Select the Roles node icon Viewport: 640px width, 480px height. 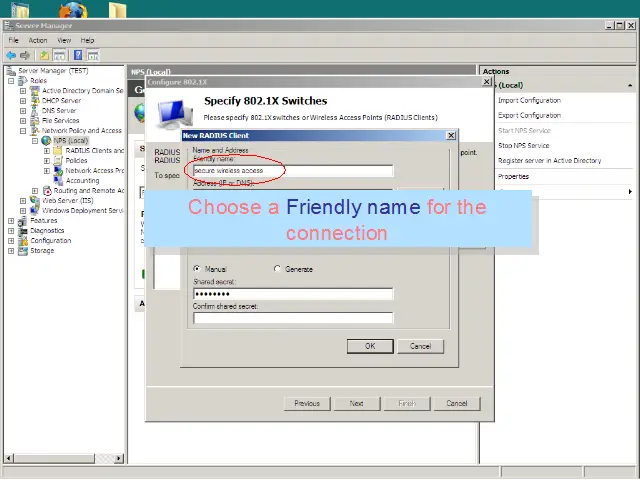point(23,80)
